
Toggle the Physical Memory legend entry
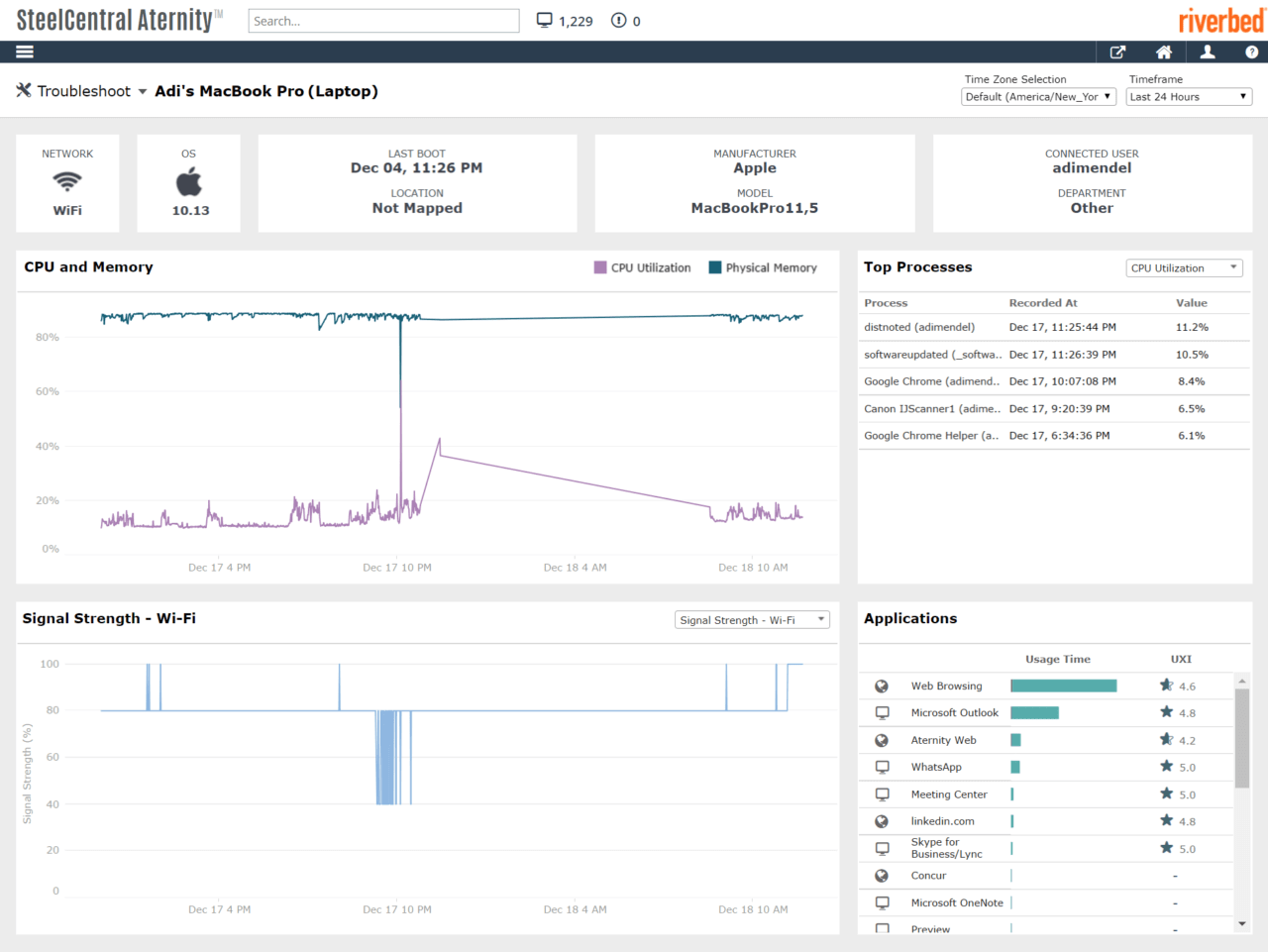[767, 267]
